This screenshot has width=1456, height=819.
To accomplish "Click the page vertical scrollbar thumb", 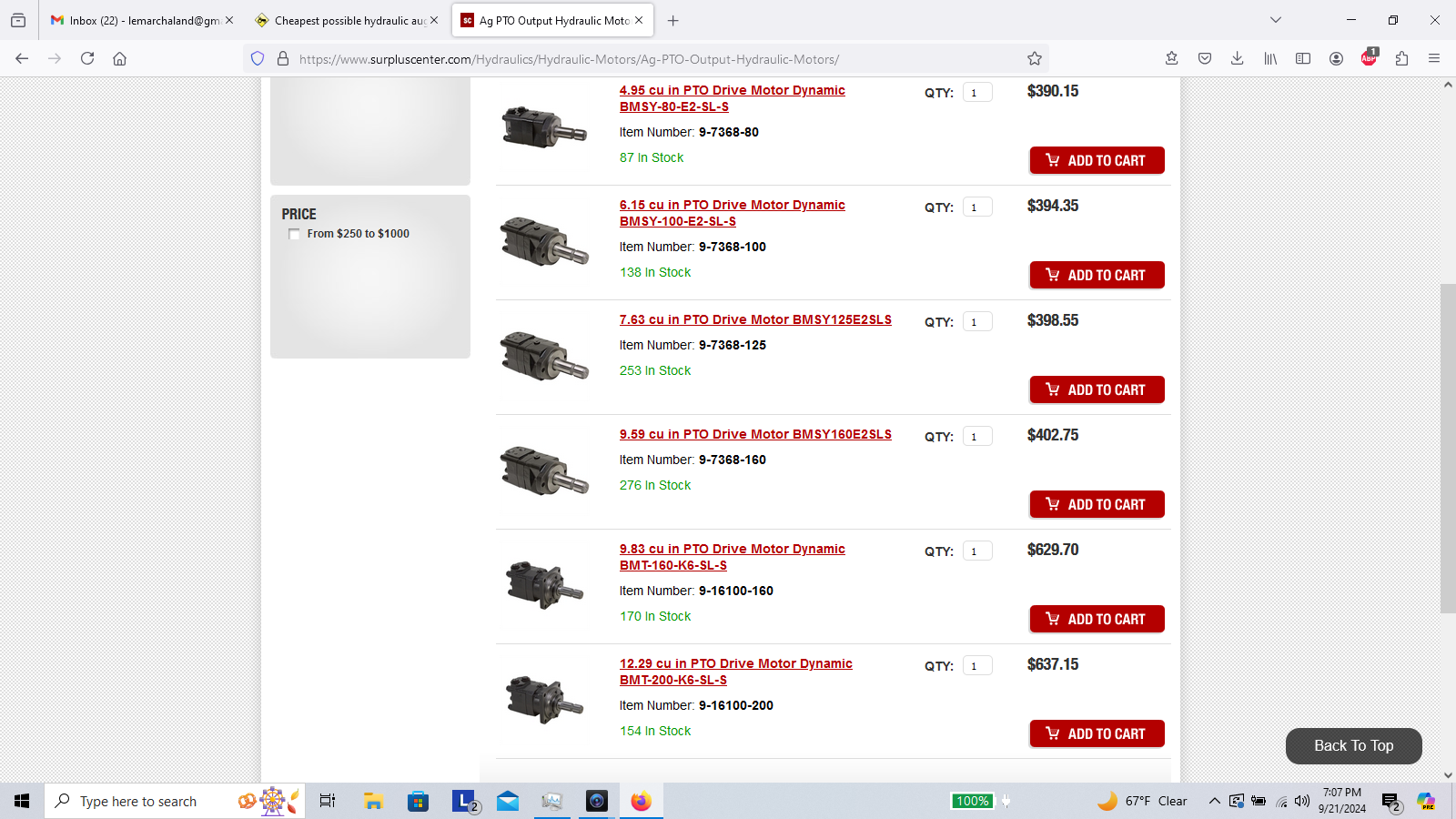I will tap(1448, 448).
